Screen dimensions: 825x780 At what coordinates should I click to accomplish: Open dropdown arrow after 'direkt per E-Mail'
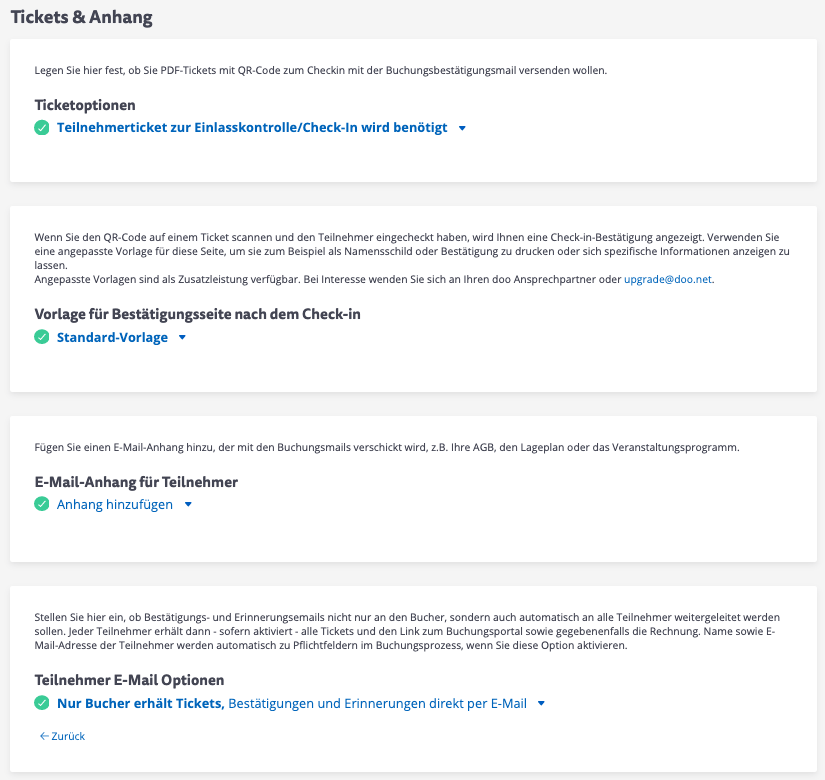541,704
